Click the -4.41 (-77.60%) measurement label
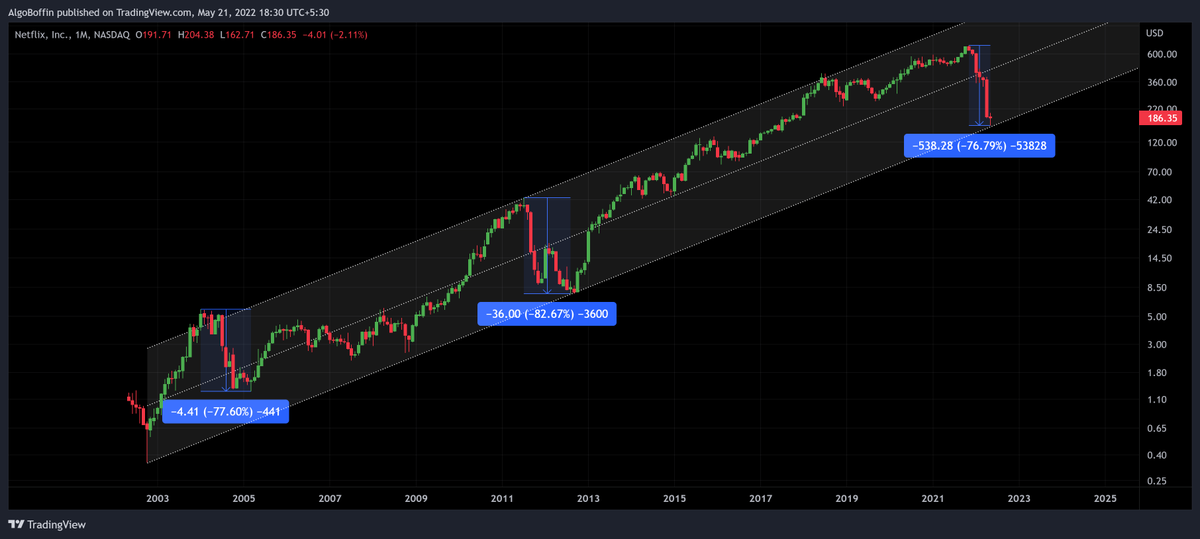 click(225, 411)
